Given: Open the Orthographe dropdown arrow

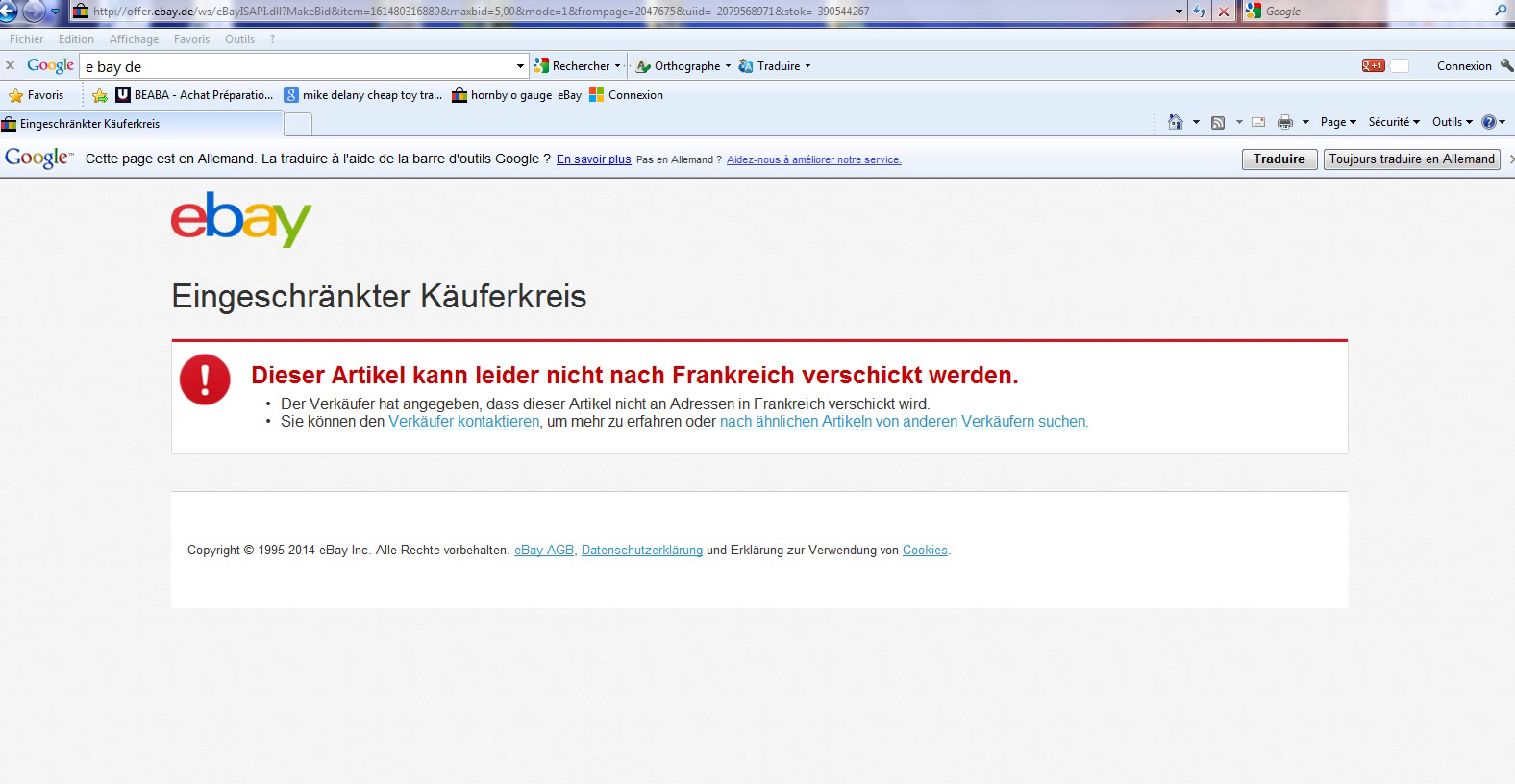Looking at the screenshot, I should click(728, 66).
